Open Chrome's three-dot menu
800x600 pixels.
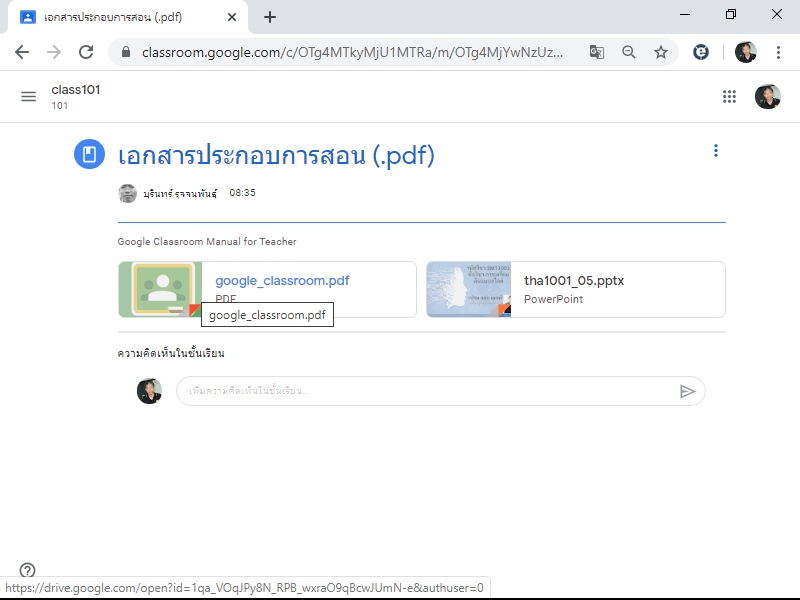(778, 52)
